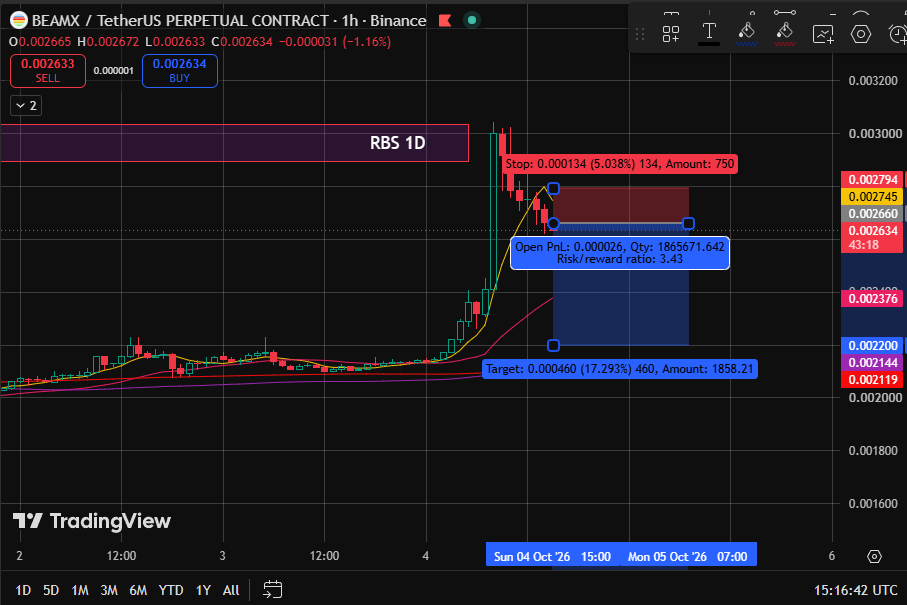Grab the floating toolbar drag handle dots
Screen dimensions: 907x605
point(640,34)
